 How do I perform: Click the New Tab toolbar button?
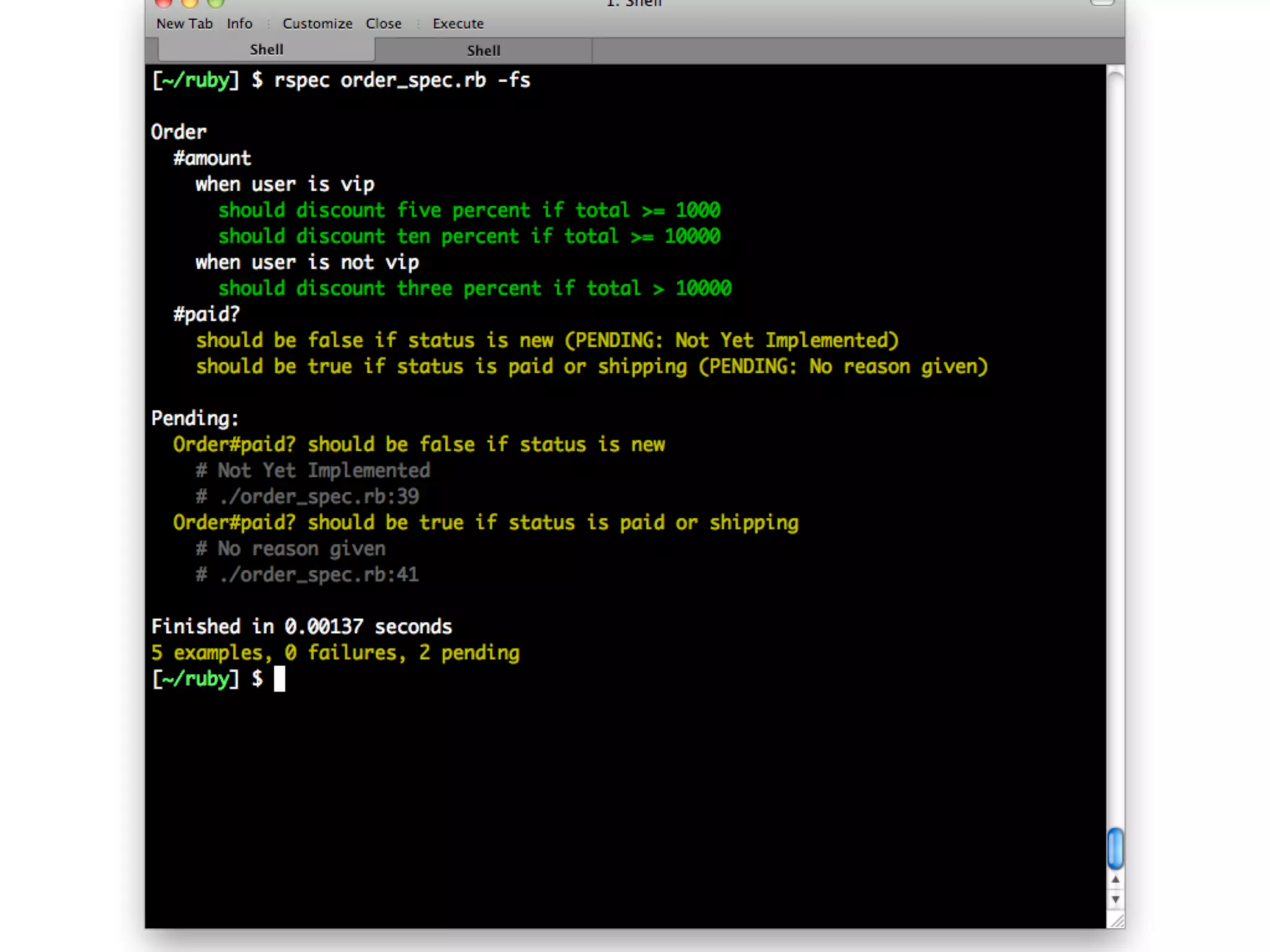(184, 24)
